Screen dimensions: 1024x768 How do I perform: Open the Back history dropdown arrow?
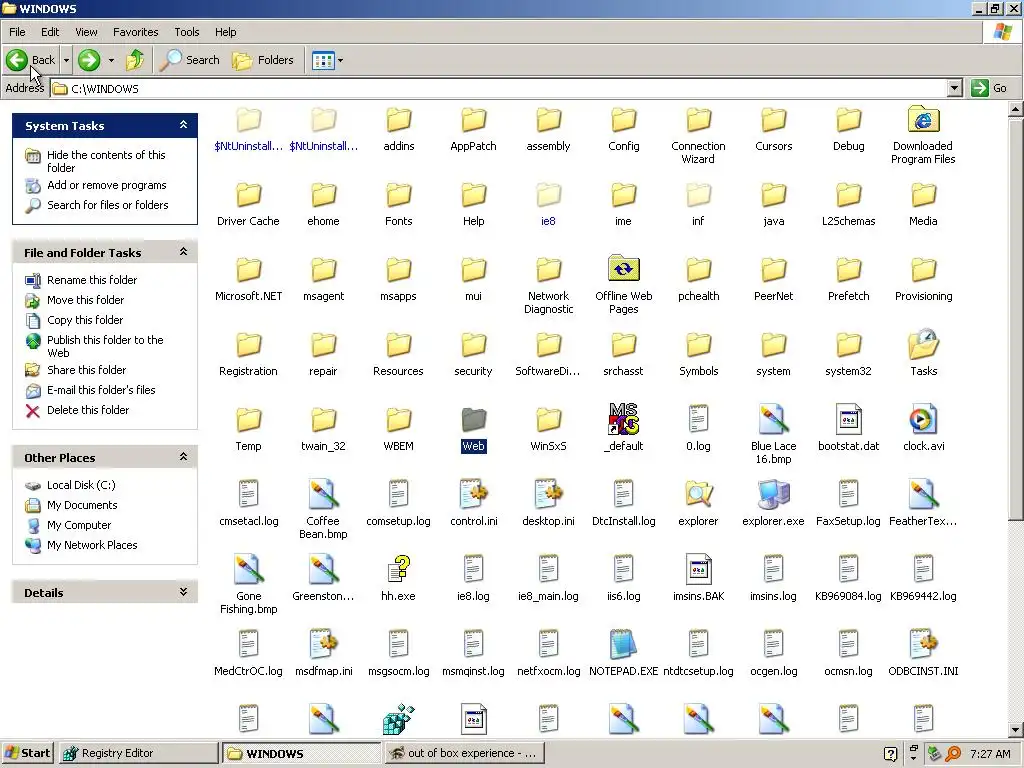click(66, 60)
